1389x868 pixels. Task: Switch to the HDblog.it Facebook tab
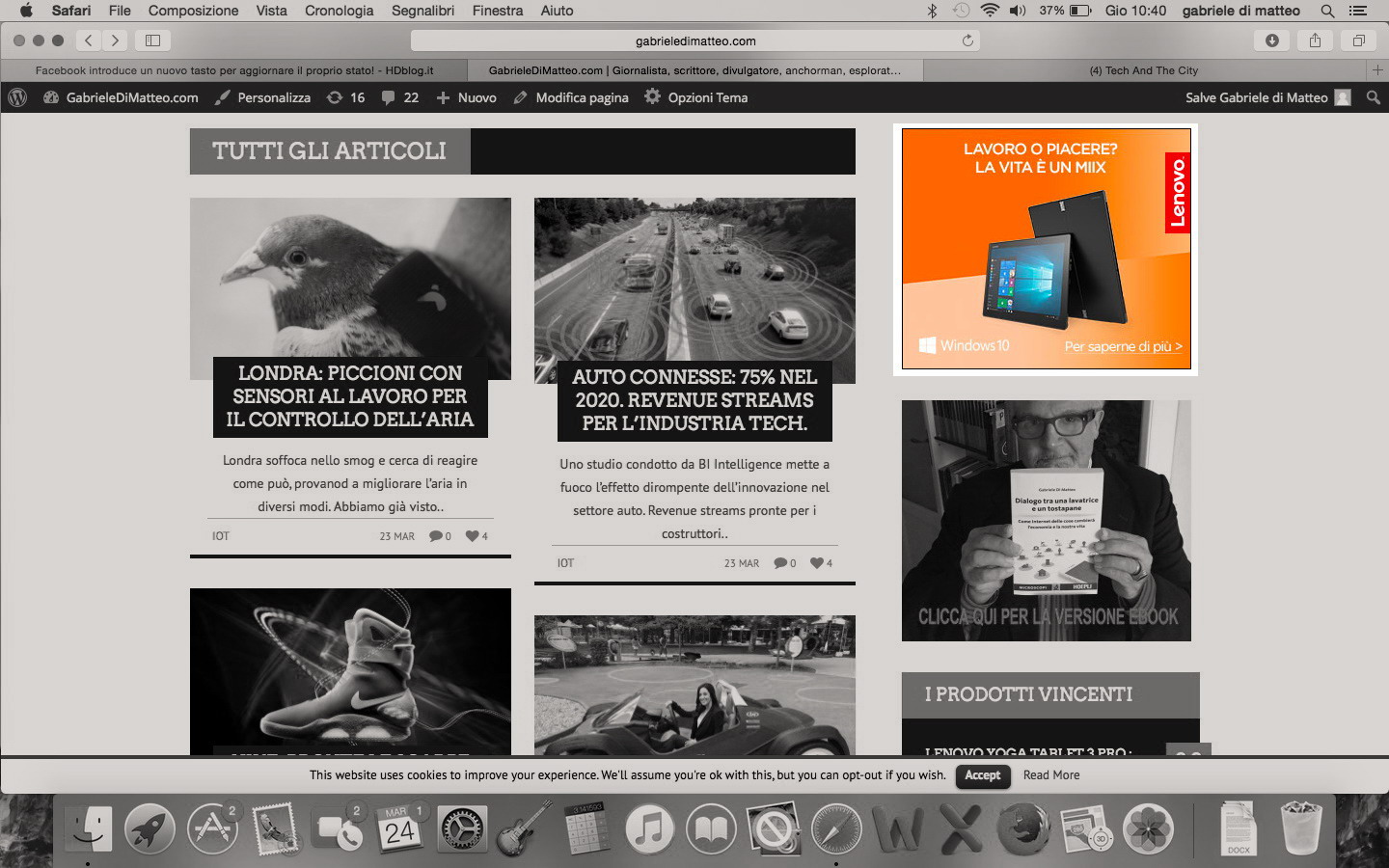[x=234, y=70]
